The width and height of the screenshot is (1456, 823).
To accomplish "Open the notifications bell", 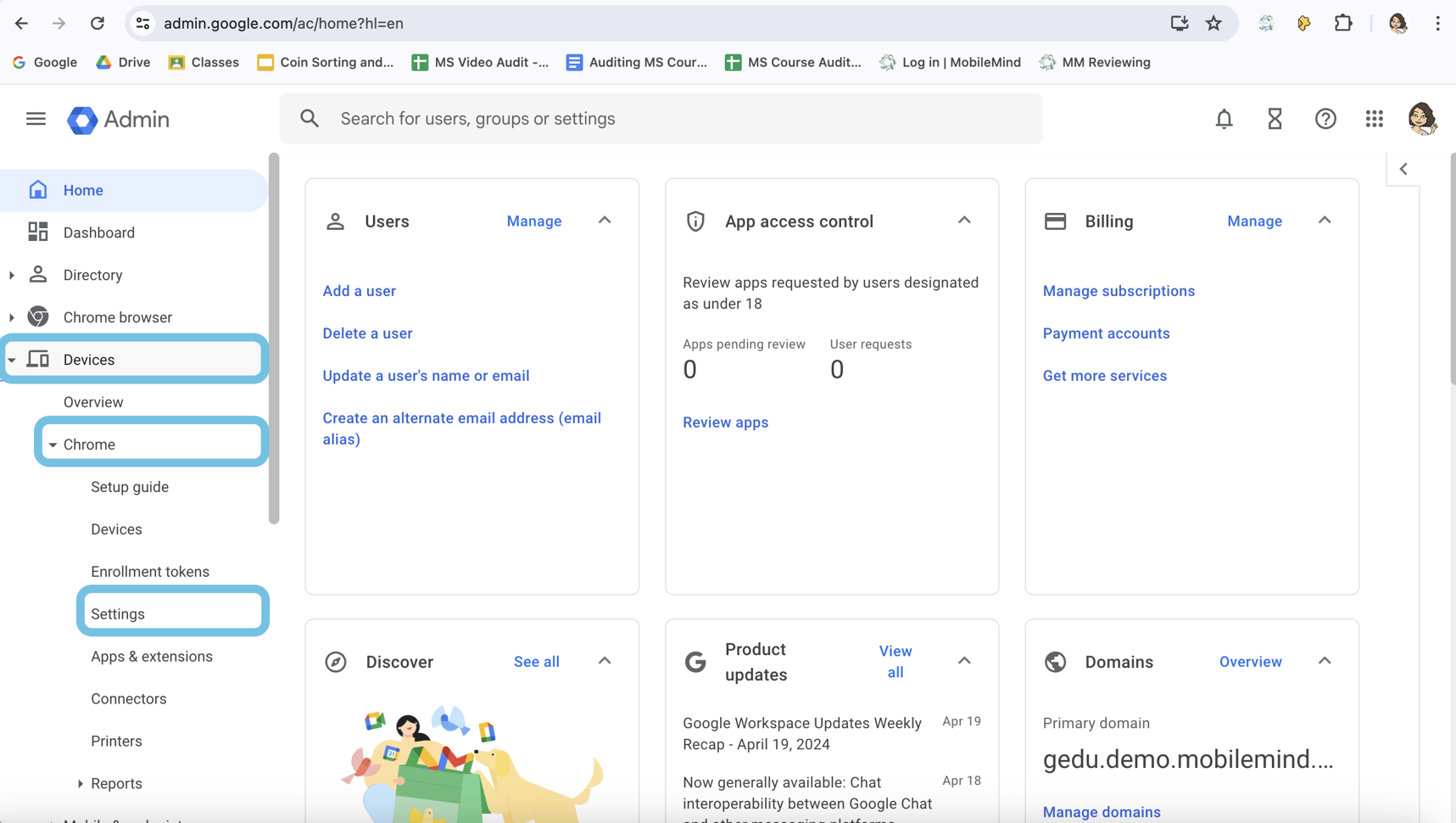I will (x=1224, y=119).
